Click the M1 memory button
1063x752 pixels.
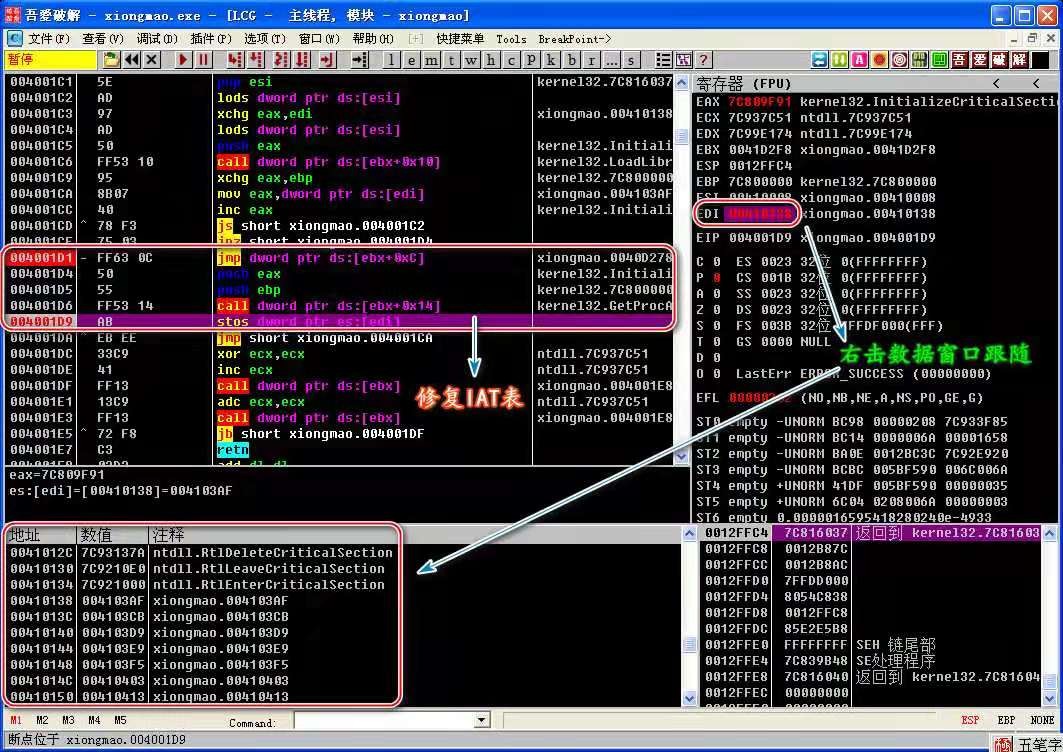[16, 720]
